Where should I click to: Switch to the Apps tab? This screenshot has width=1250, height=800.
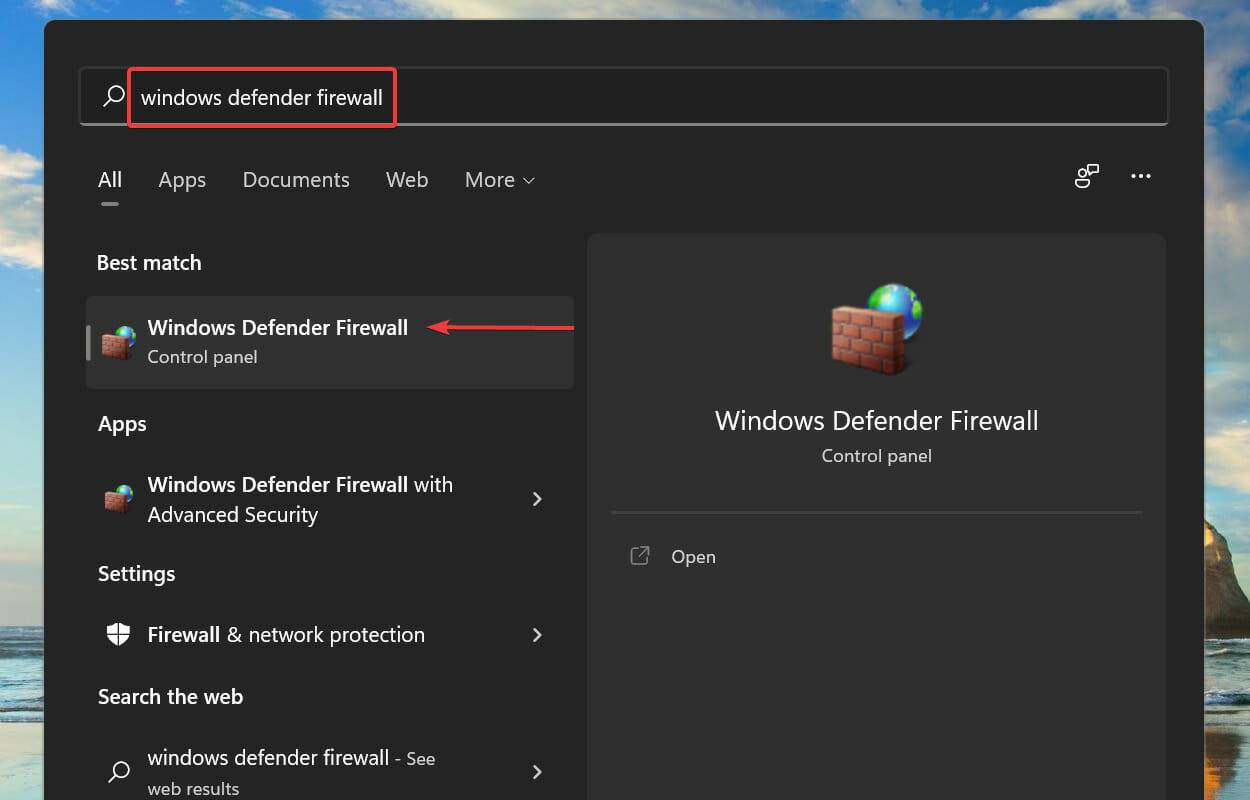click(x=182, y=180)
